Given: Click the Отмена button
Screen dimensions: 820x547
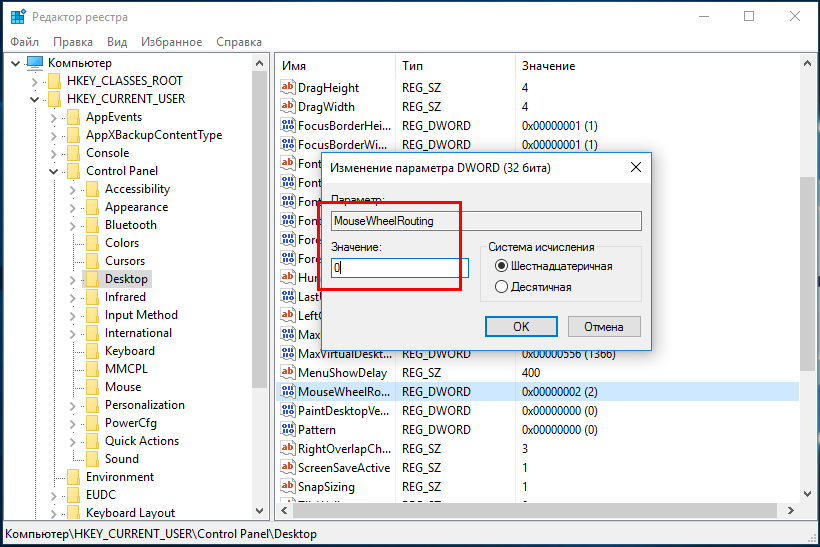Looking at the screenshot, I should pyautogui.click(x=604, y=327).
